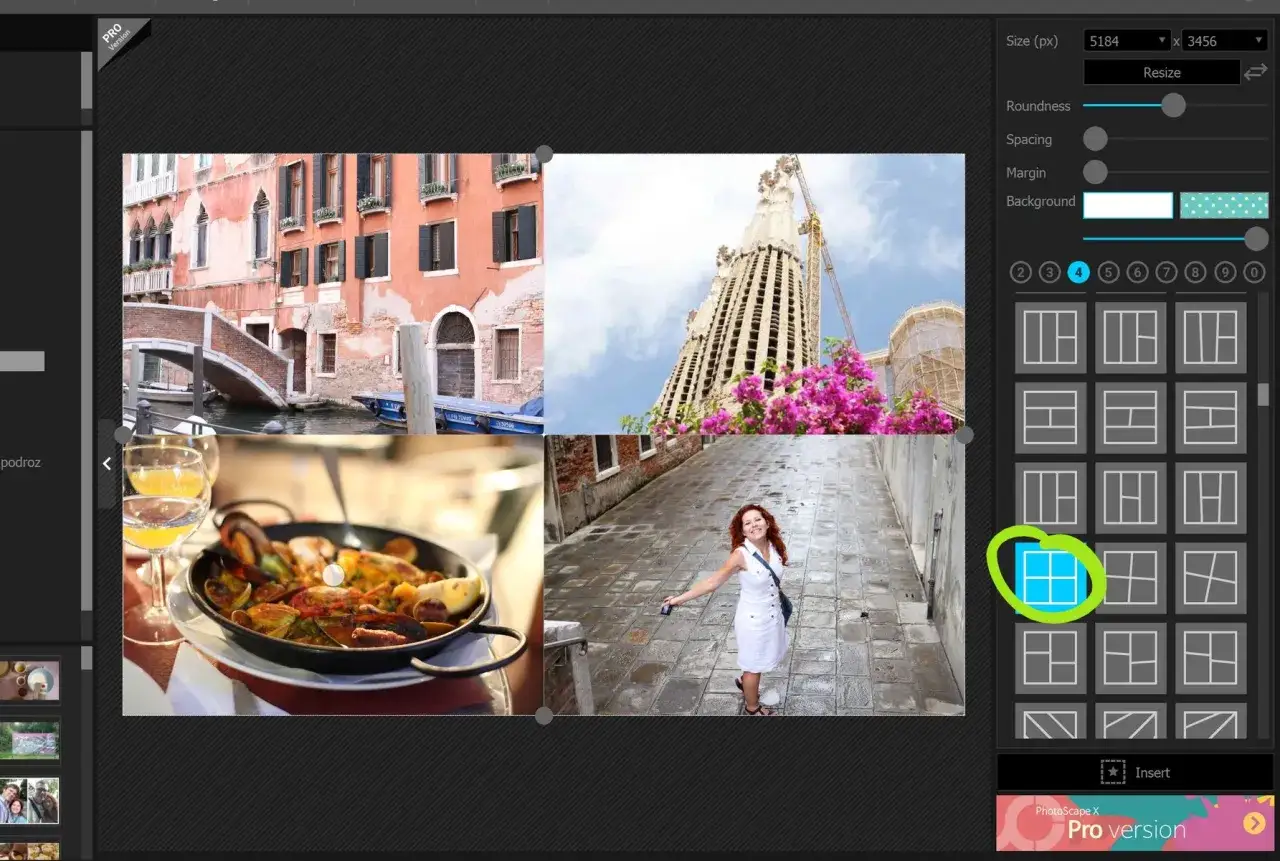This screenshot has height=861, width=1280.
Task: Click the Roundness slider handle
Action: [x=1173, y=105]
